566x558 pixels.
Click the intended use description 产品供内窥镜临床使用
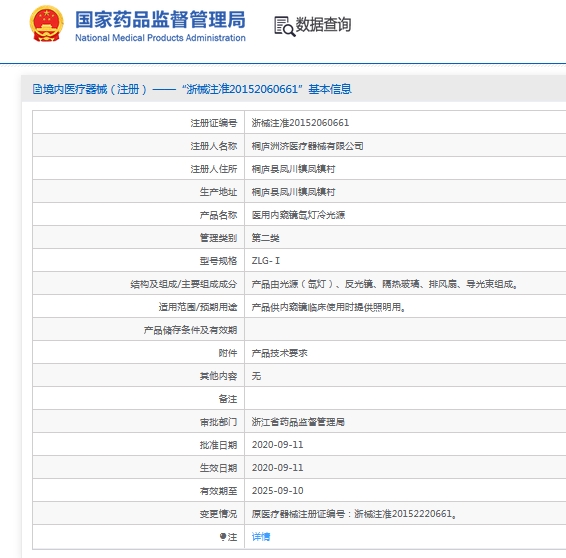point(328,307)
